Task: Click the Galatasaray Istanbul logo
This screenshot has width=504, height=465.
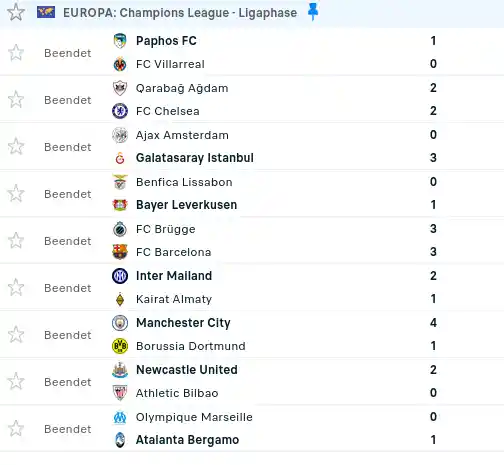Action: coord(120,158)
